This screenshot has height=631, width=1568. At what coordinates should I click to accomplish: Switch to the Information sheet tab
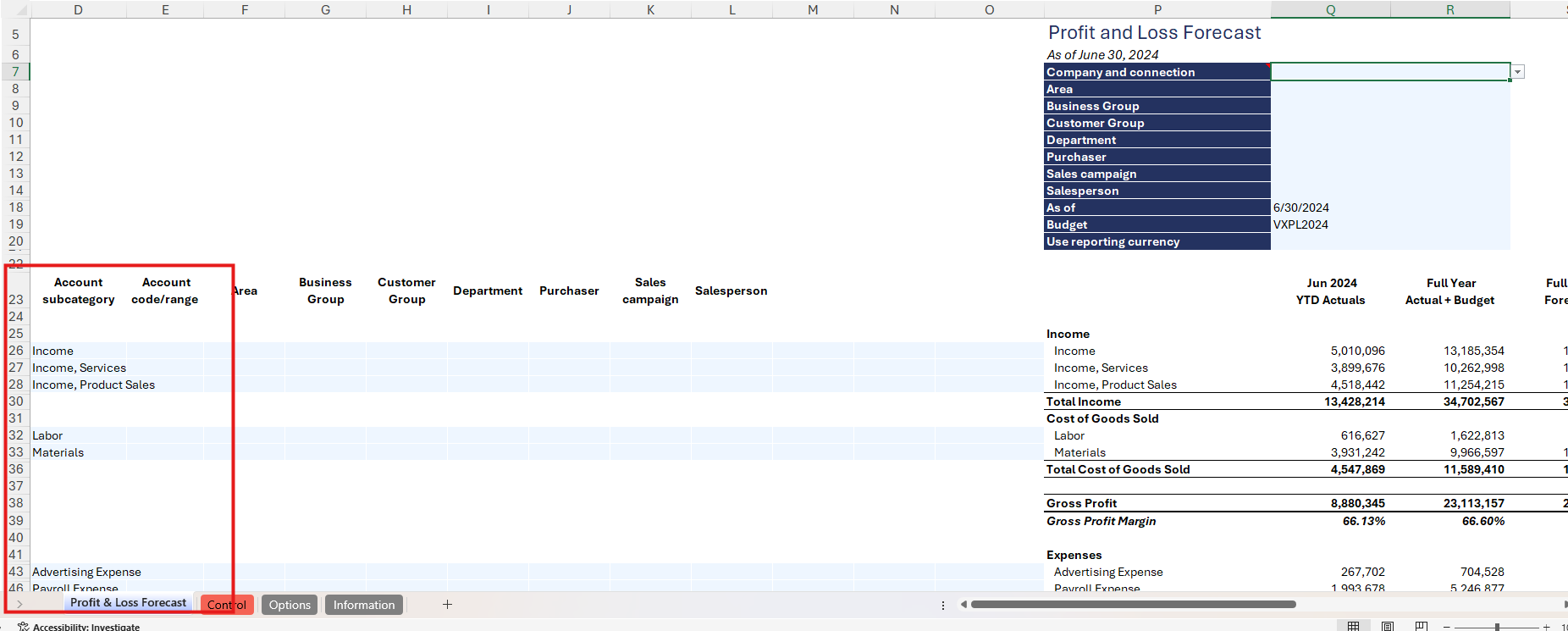click(x=363, y=605)
